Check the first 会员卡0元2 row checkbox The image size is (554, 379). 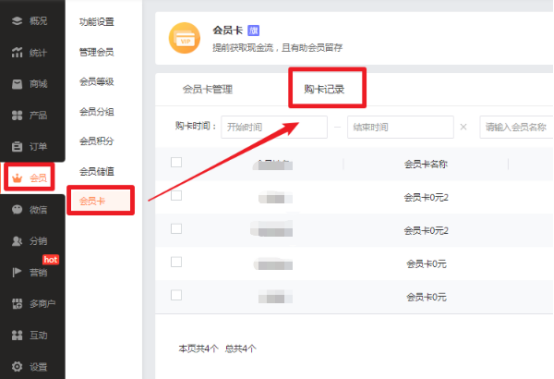click(176, 195)
